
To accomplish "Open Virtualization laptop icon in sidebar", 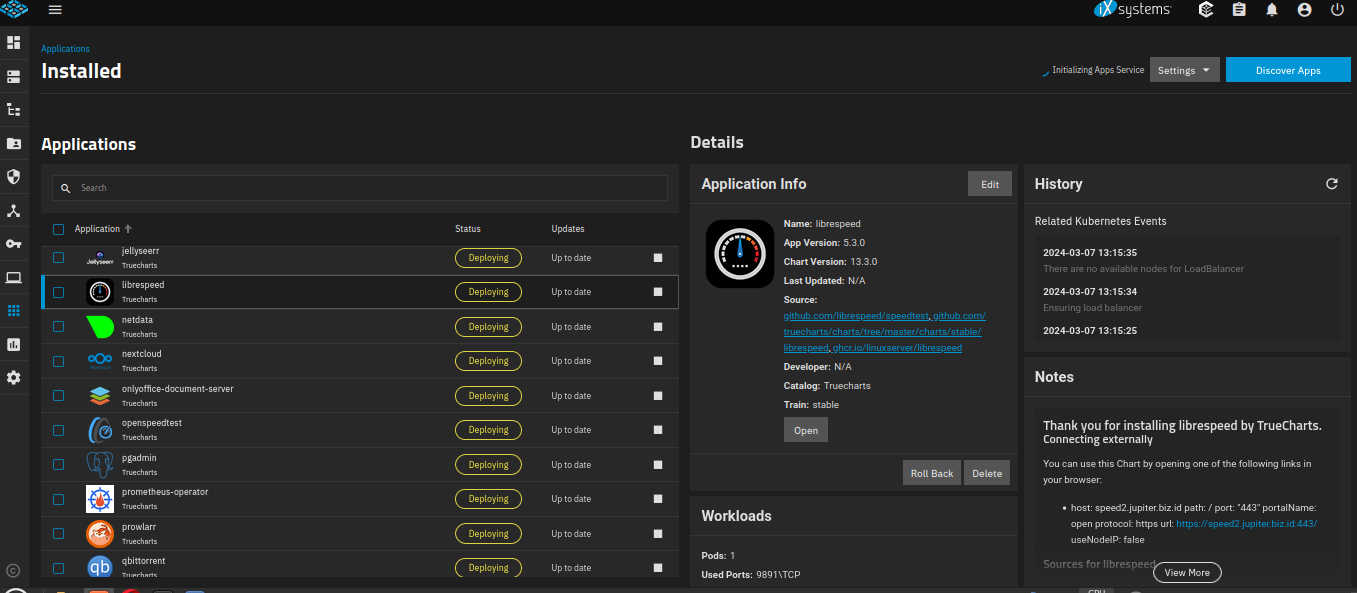I will (x=13, y=278).
